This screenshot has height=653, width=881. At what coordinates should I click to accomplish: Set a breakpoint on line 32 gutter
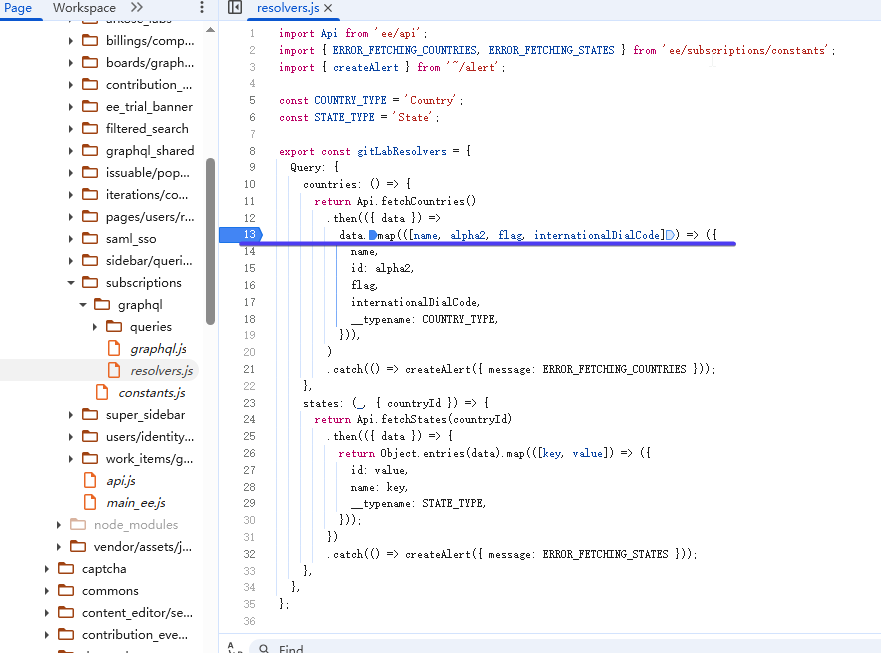[x=249, y=554]
